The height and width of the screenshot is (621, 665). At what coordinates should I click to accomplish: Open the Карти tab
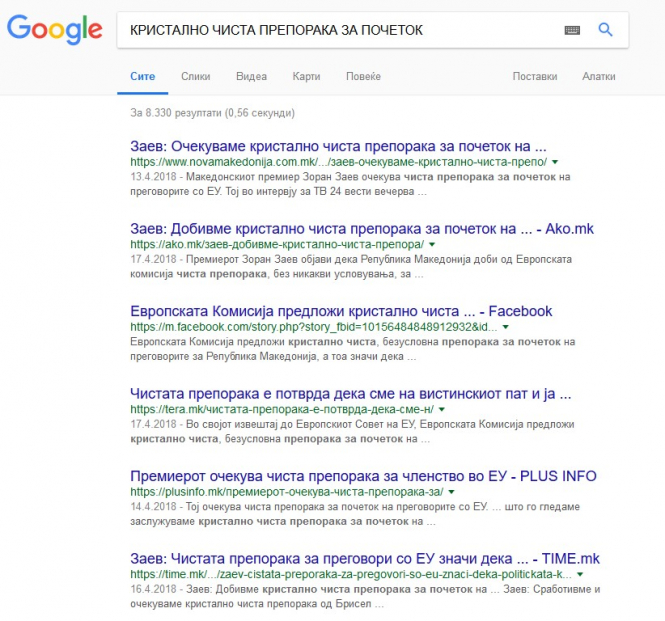[306, 76]
